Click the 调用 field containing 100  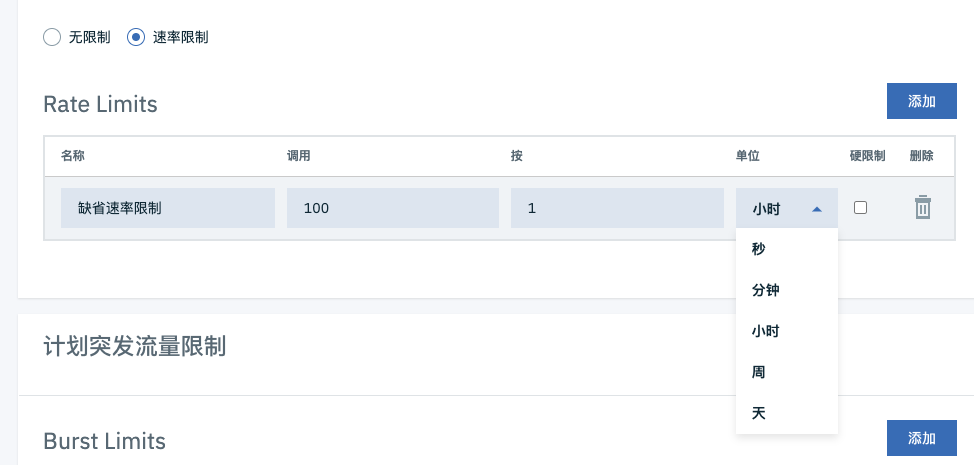tap(392, 209)
